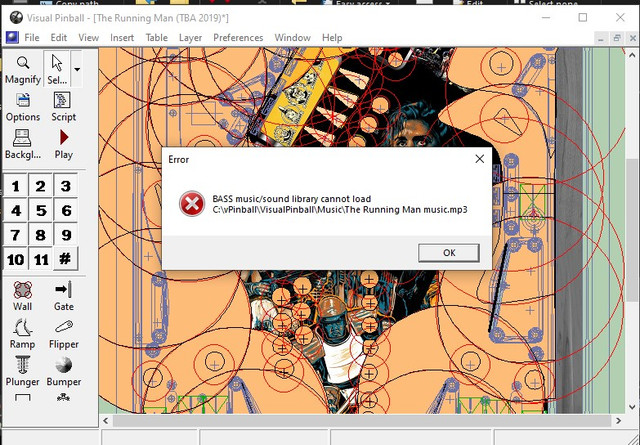Viewport: 640px width, 445px height.
Task: Toggle layer 3 visibility
Action: tap(66, 186)
